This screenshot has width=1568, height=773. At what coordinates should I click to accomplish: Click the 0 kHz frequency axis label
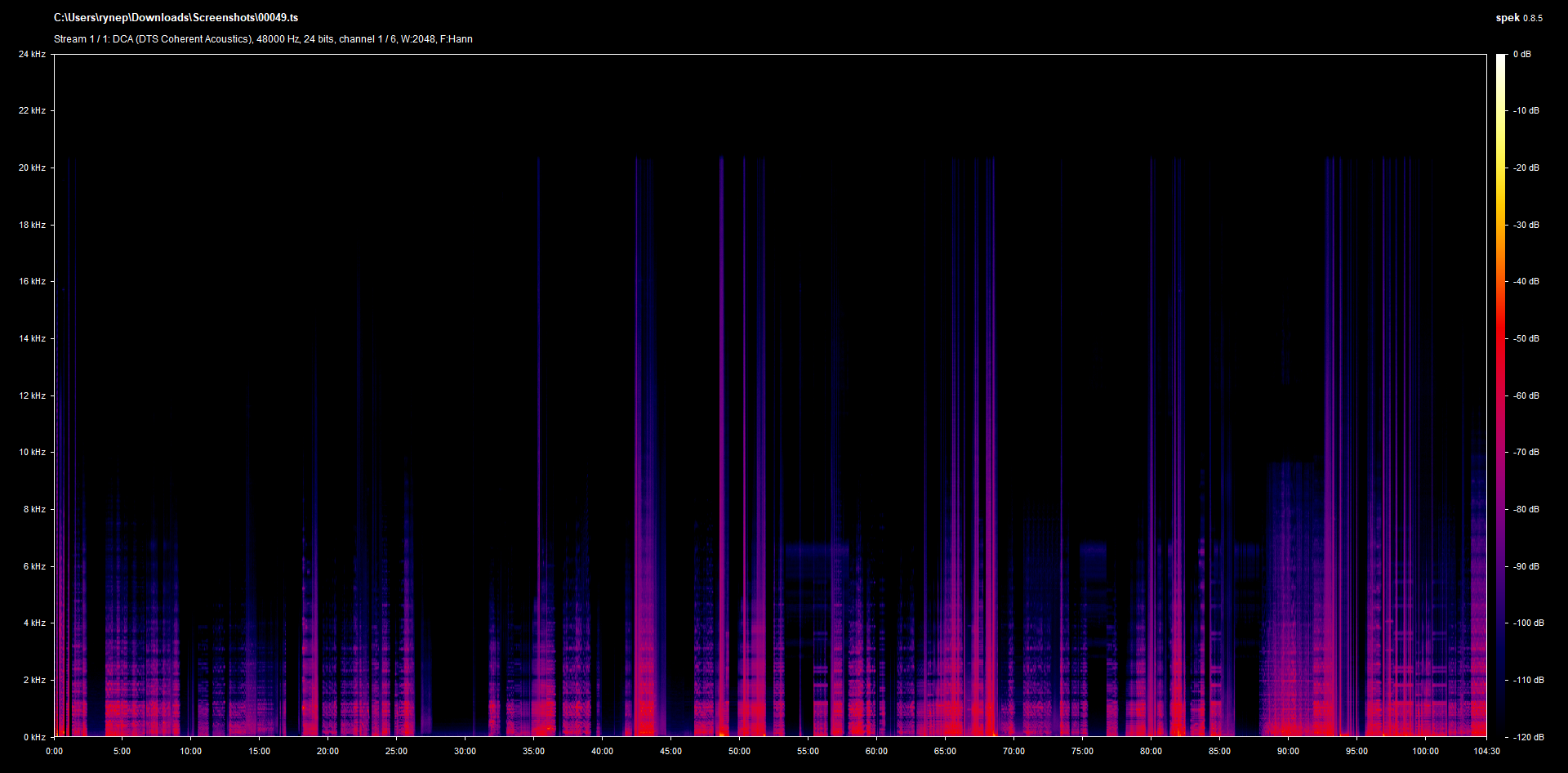click(34, 737)
